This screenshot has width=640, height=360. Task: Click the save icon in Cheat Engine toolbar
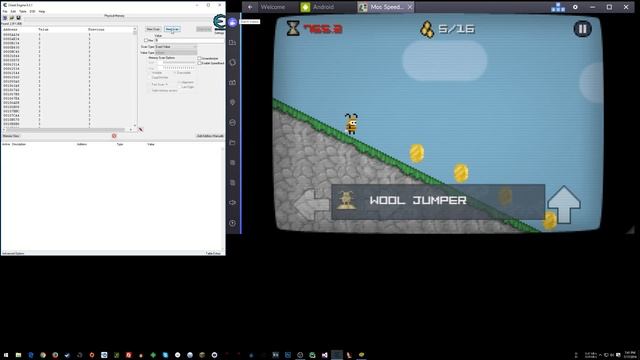point(18,18)
